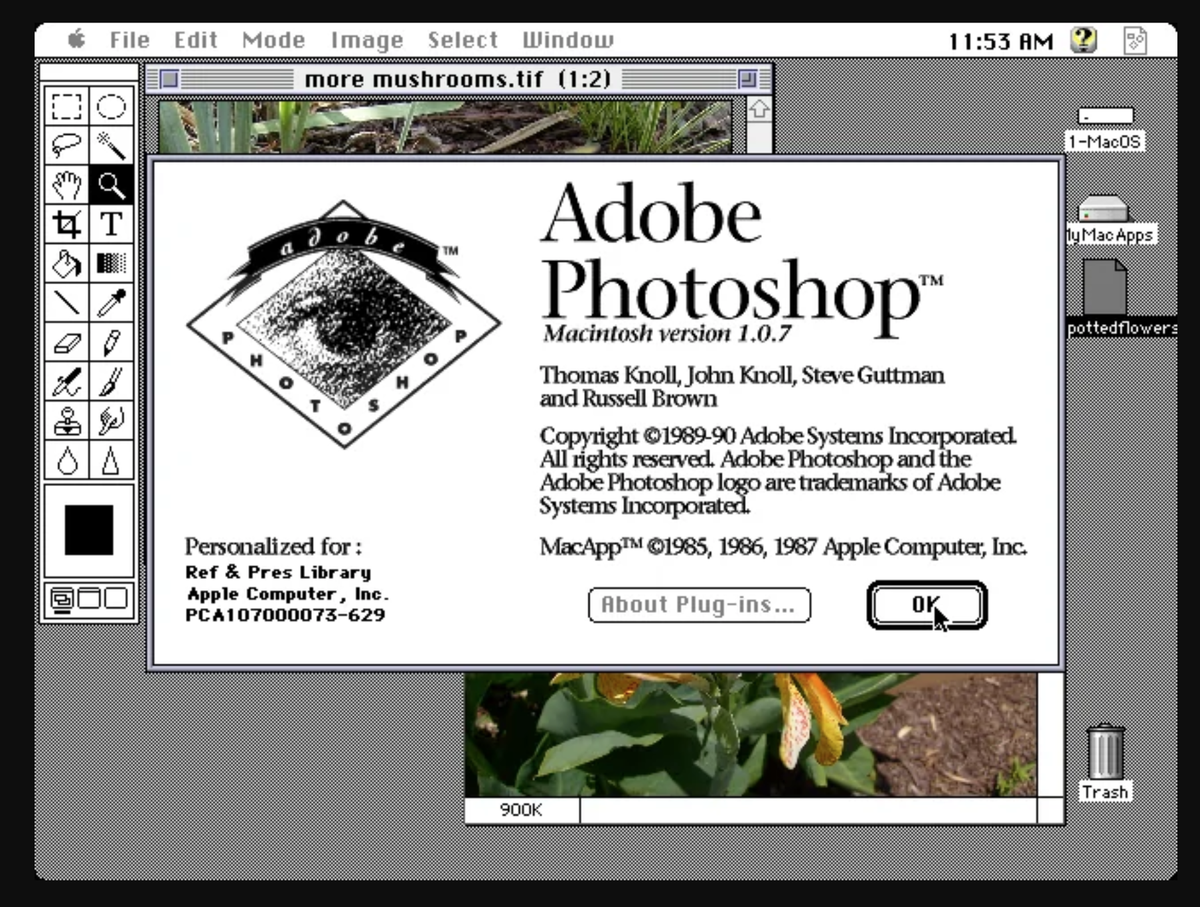Click the more mushrooms.tif title bar

pyautogui.click(x=459, y=78)
